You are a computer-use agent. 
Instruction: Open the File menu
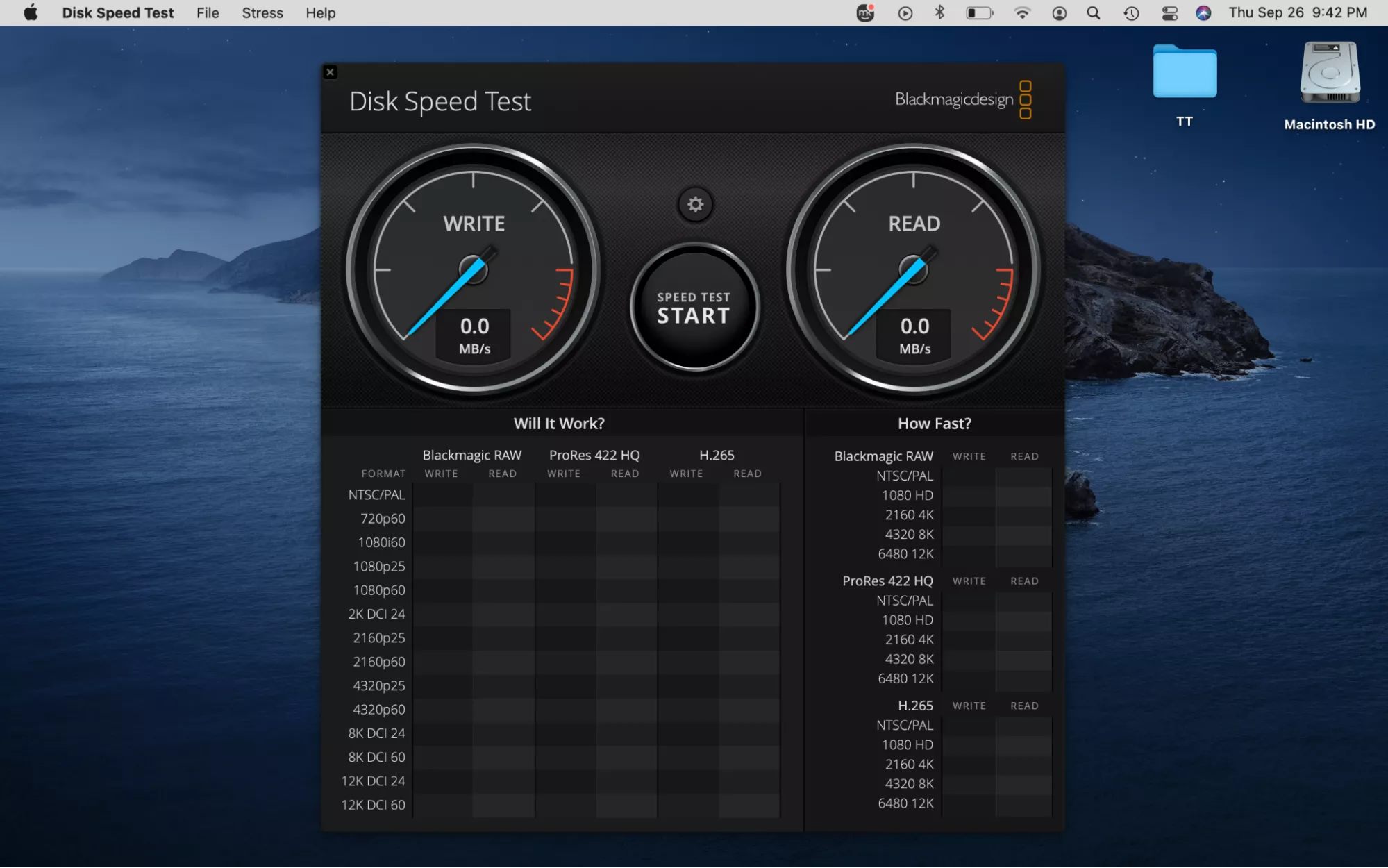tap(208, 13)
